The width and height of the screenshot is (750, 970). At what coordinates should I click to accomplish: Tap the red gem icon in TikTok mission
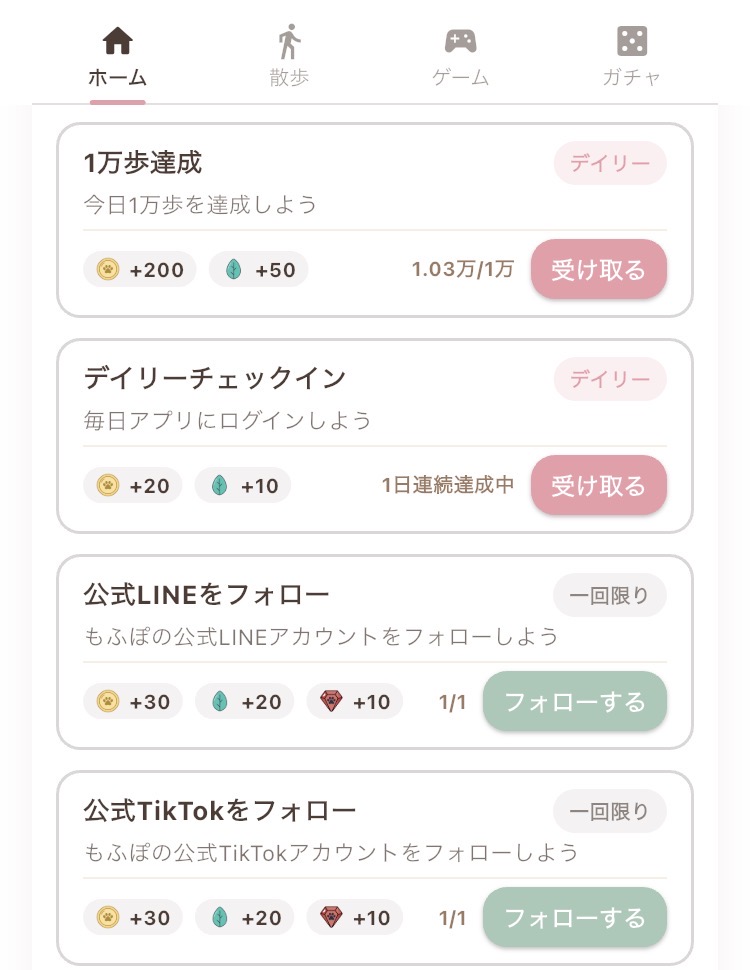click(331, 918)
